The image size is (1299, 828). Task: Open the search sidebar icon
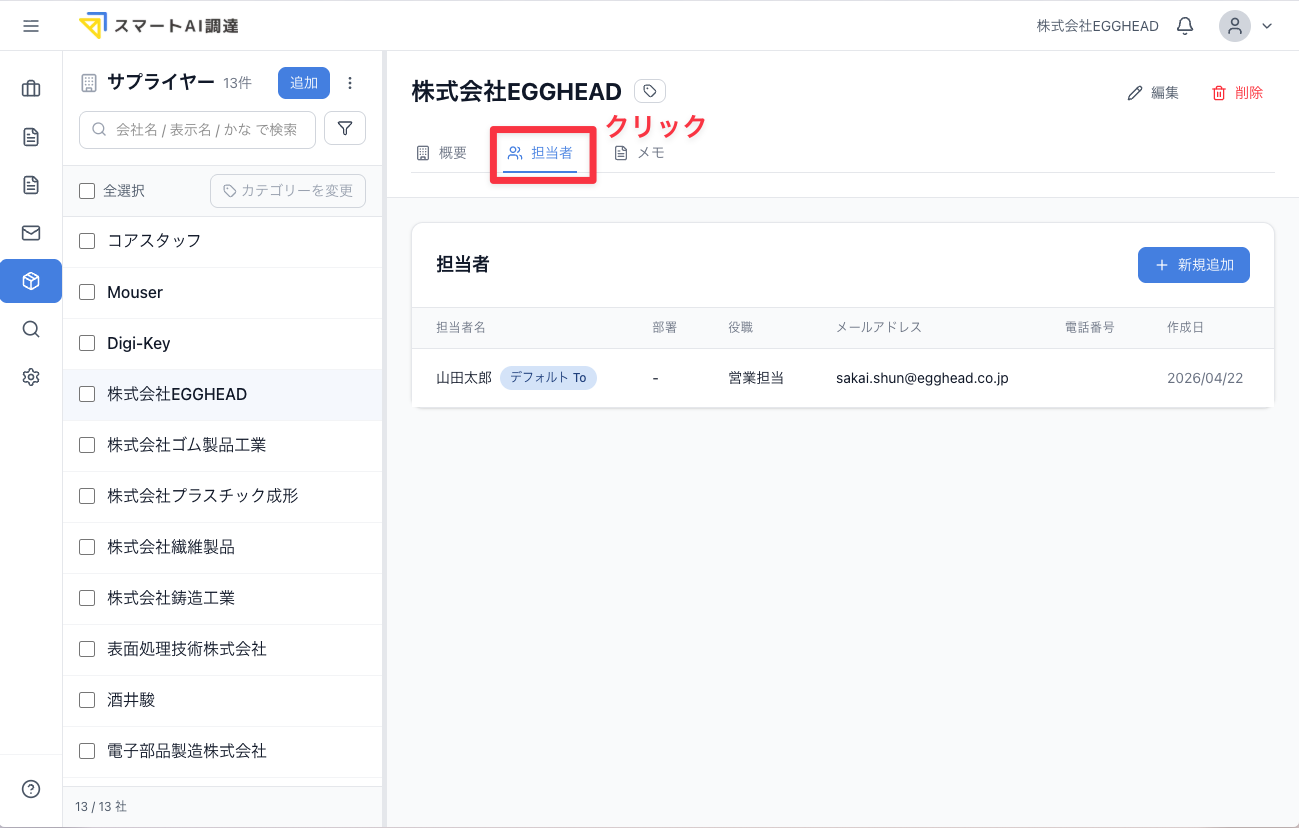pos(31,329)
